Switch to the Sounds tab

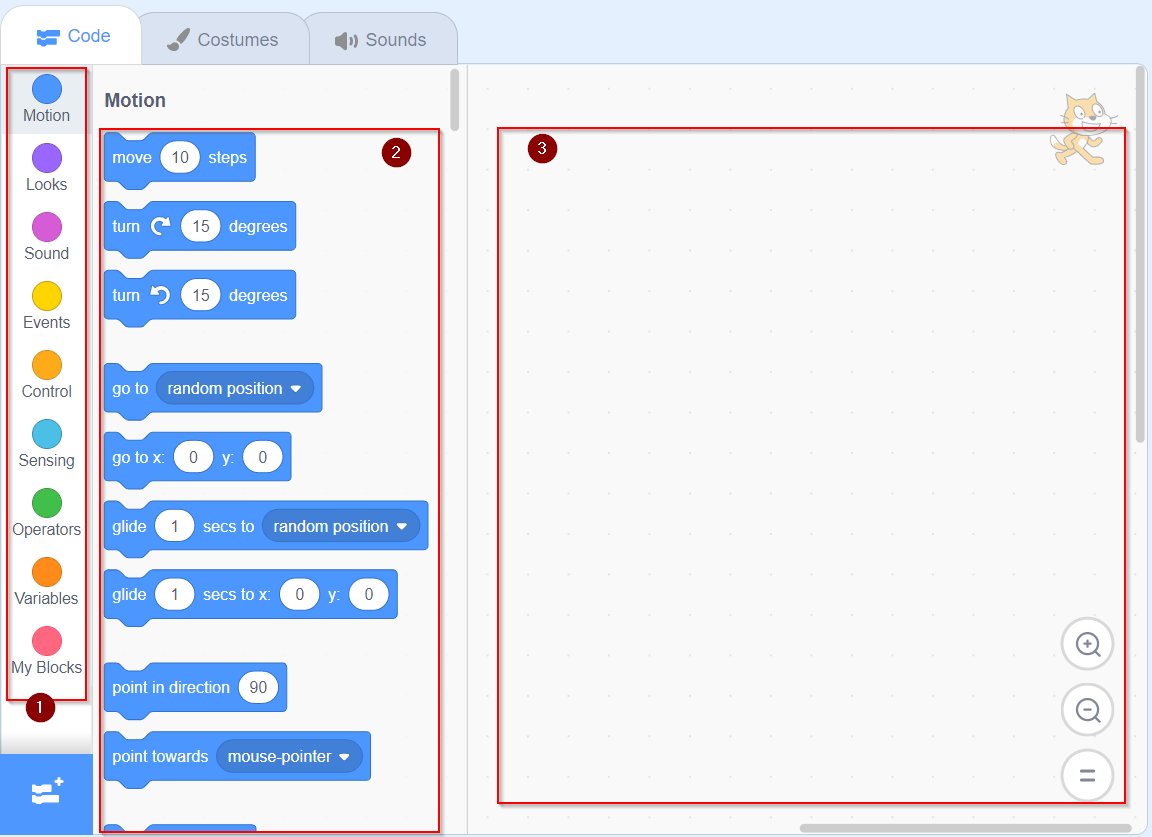coord(382,38)
